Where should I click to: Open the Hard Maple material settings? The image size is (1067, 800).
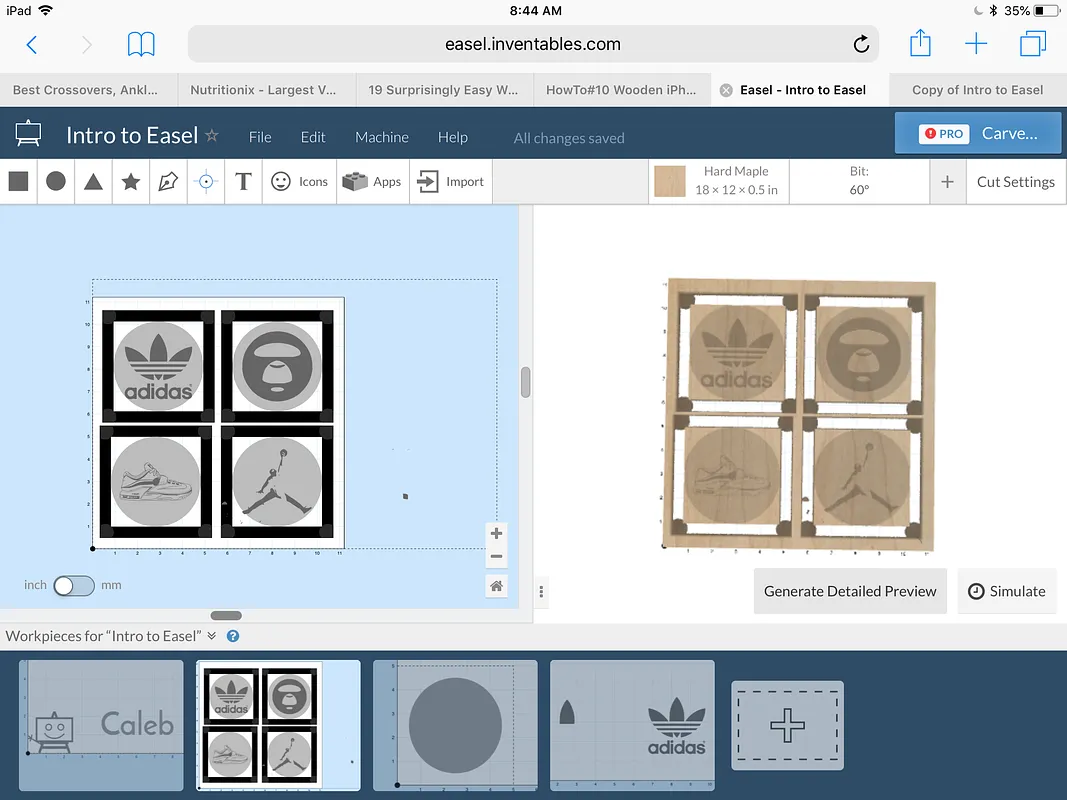click(719, 182)
